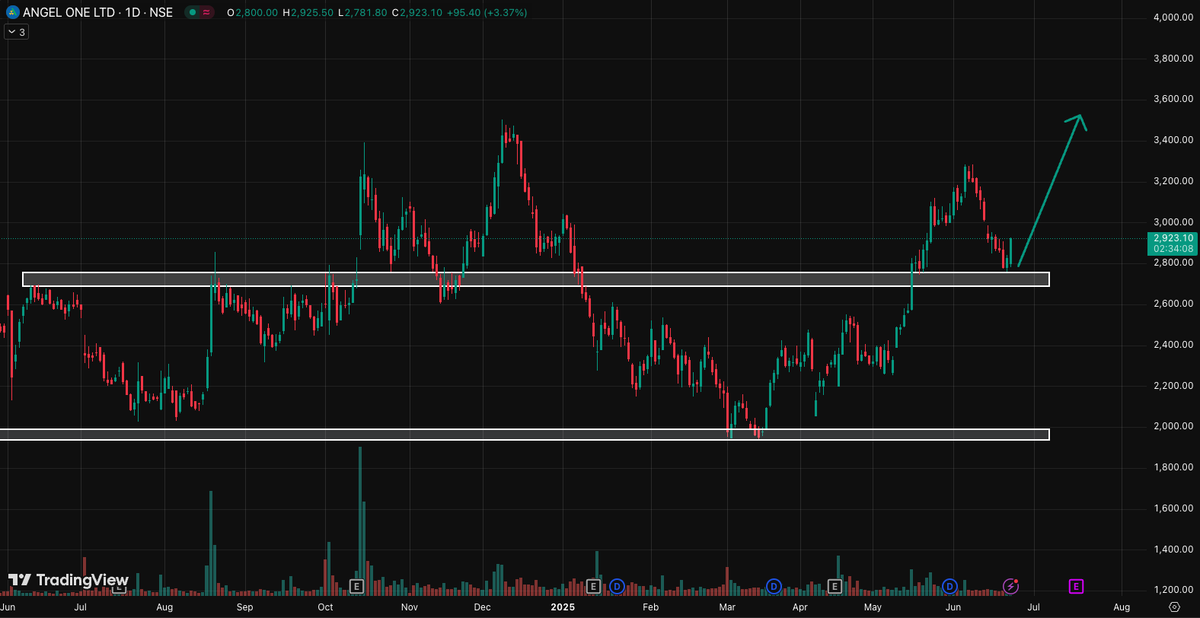Click the 2025 label on the time axis
The image size is (1200, 618).
(x=563, y=606)
